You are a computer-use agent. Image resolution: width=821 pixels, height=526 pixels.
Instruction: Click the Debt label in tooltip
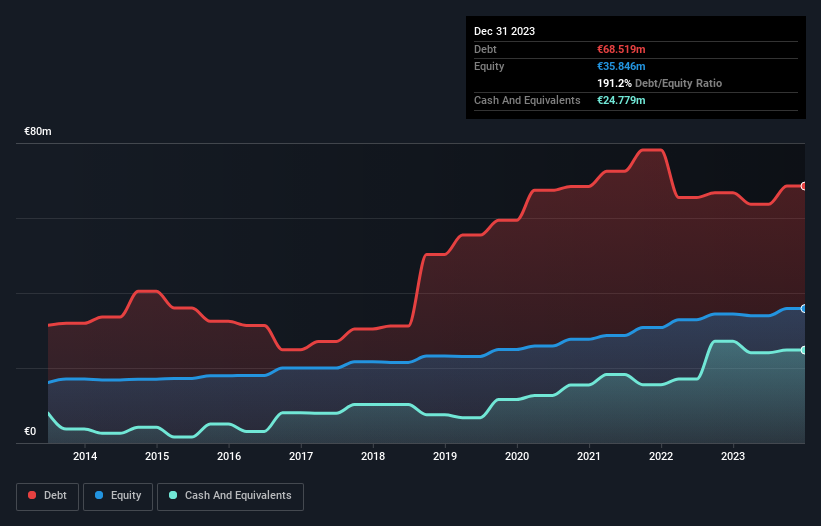click(x=485, y=49)
